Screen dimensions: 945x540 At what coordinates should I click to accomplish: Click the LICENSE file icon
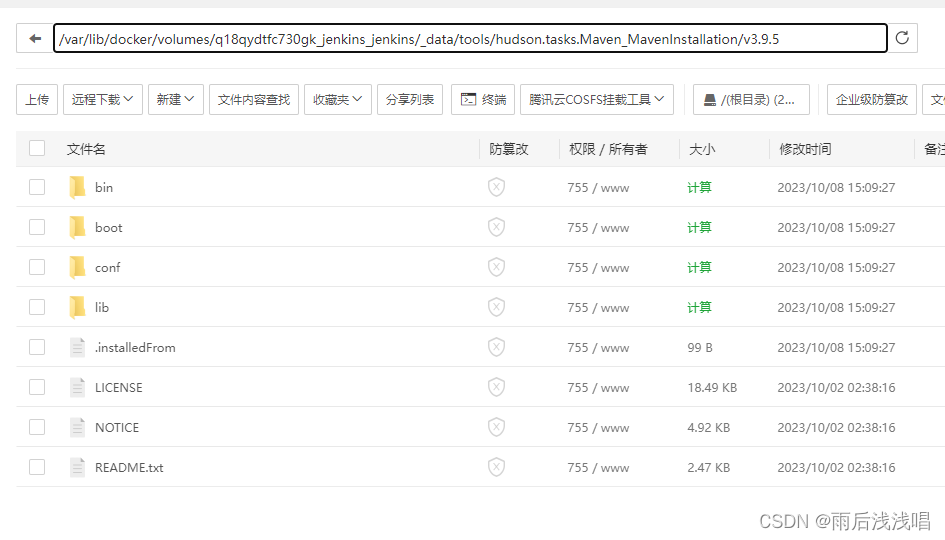[x=77, y=387]
